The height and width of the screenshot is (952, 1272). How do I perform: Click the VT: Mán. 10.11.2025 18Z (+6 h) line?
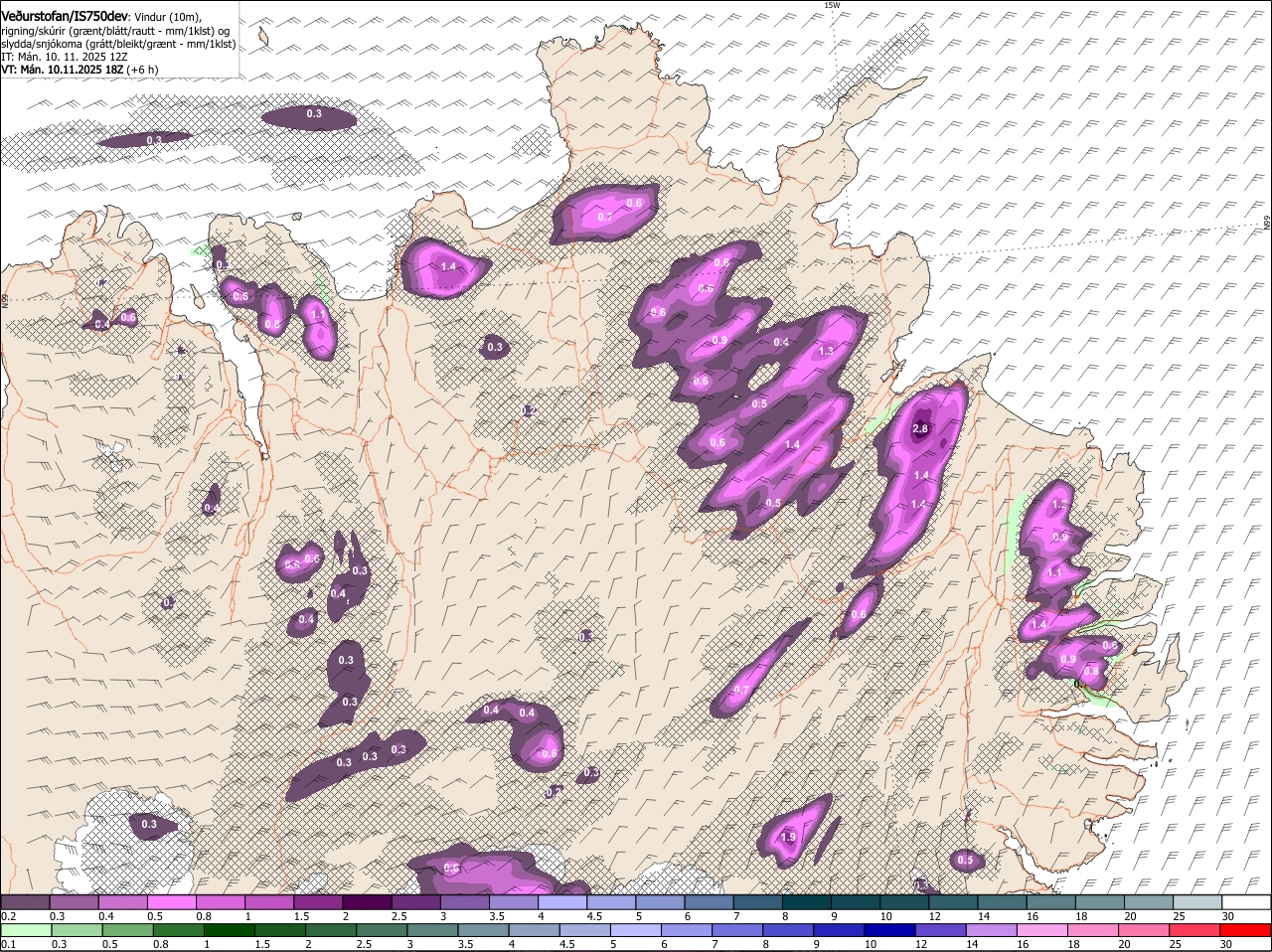coord(79,70)
